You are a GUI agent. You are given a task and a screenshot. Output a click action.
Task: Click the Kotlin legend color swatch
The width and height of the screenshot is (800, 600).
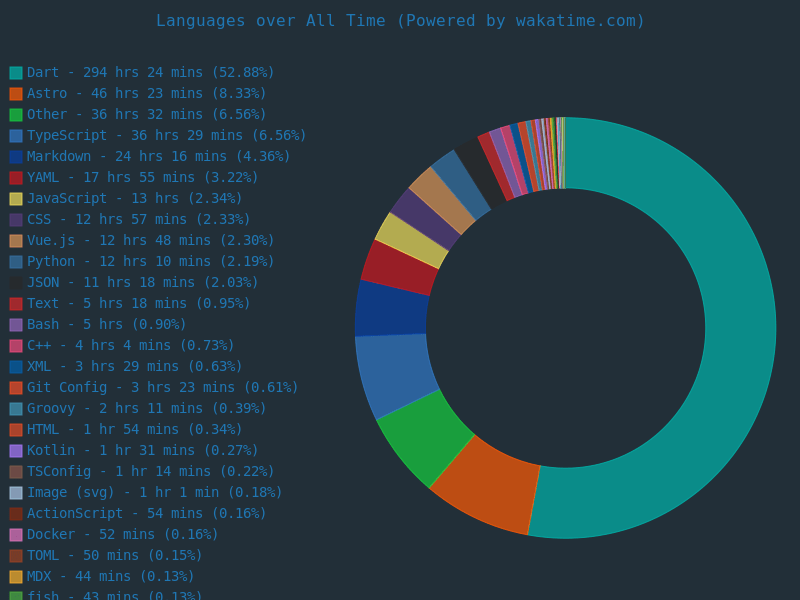(16, 451)
